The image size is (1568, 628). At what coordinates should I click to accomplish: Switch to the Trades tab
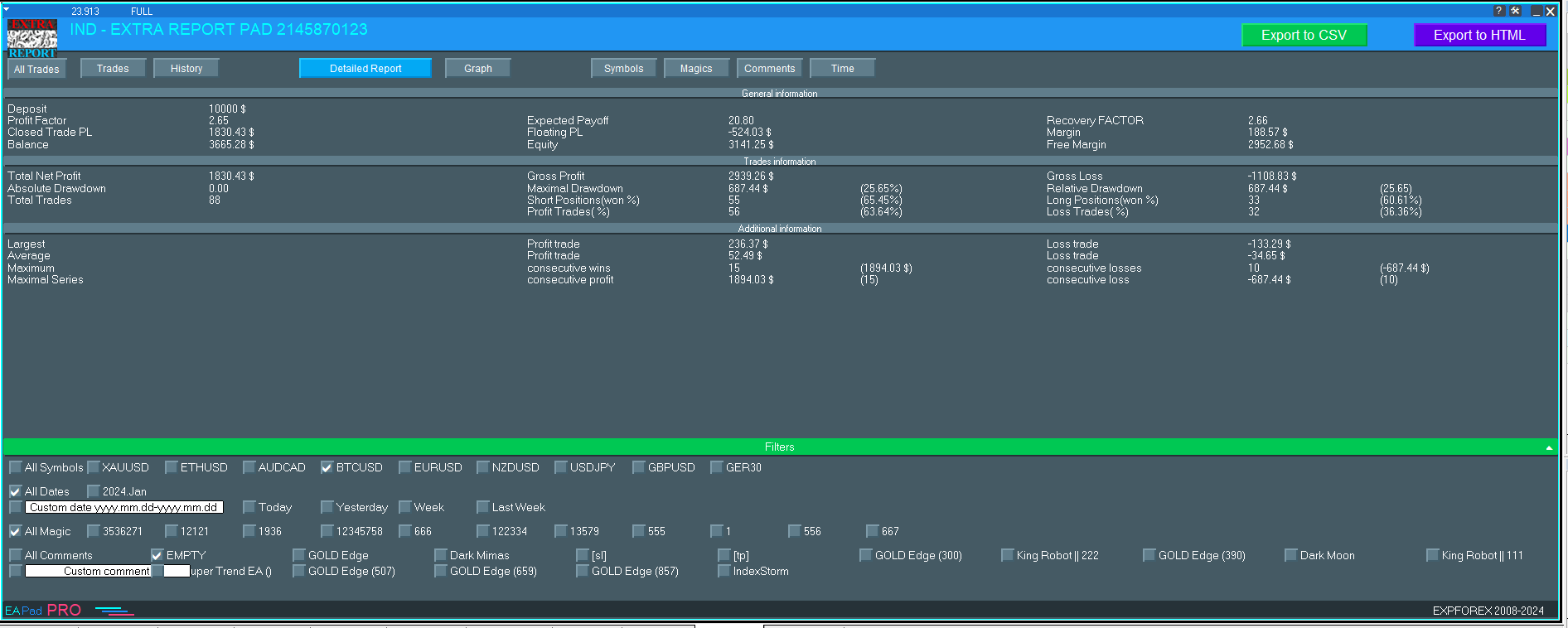[x=113, y=68]
